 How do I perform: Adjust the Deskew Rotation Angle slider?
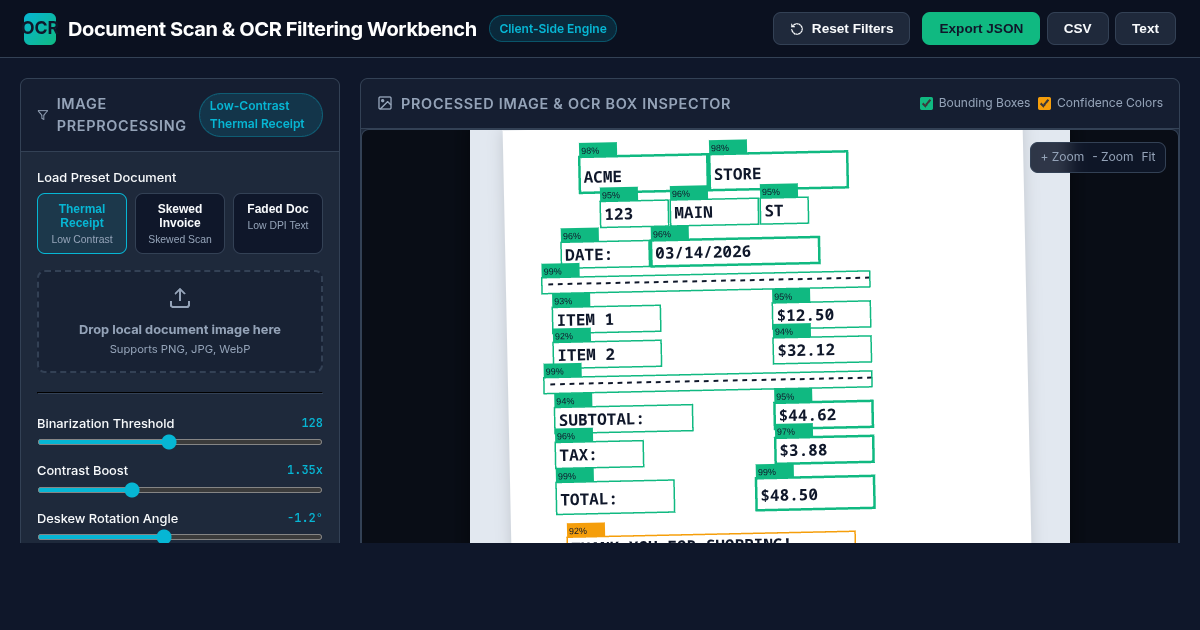coord(180,537)
